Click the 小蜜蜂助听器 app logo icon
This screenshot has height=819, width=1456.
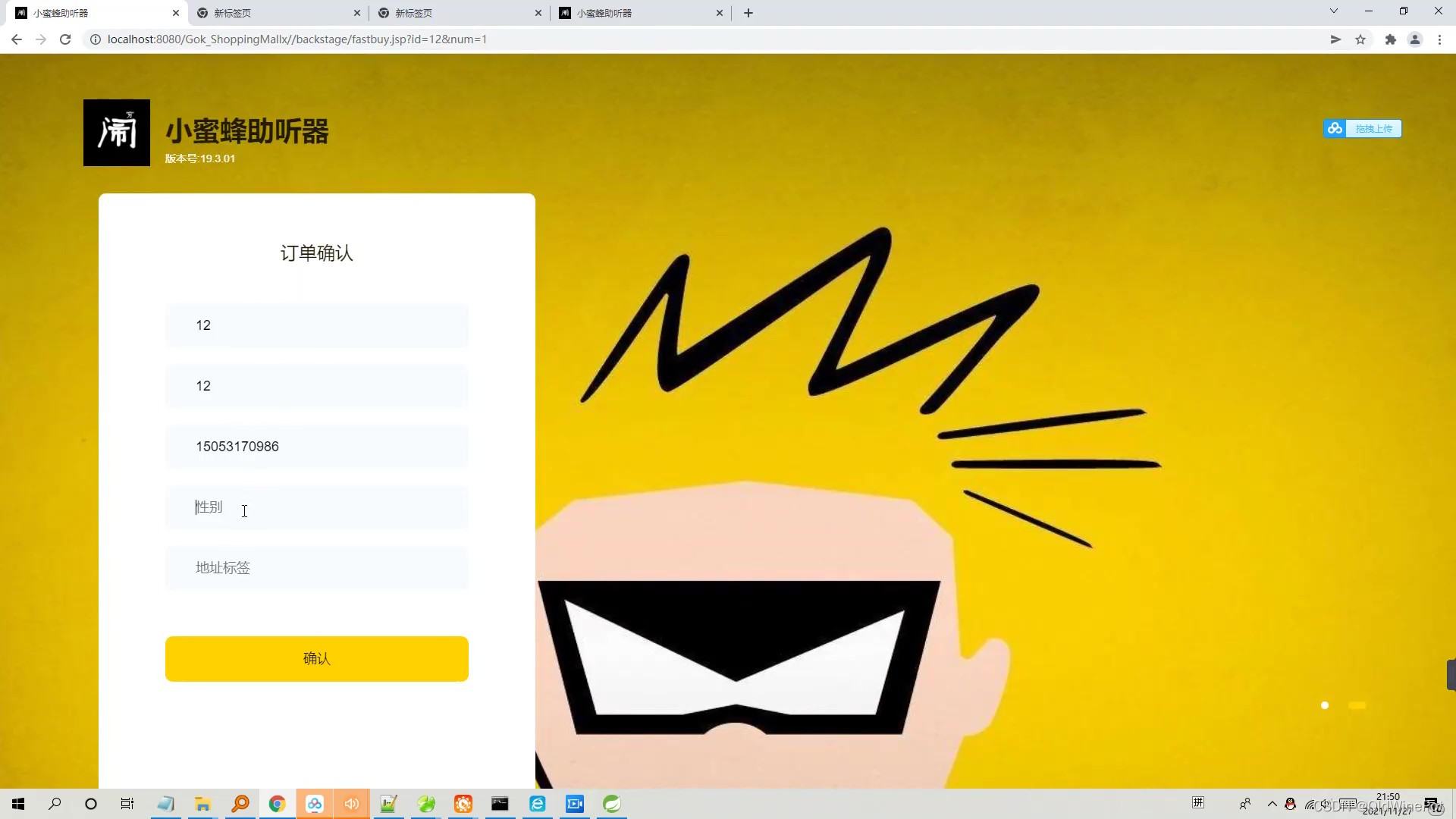point(116,131)
